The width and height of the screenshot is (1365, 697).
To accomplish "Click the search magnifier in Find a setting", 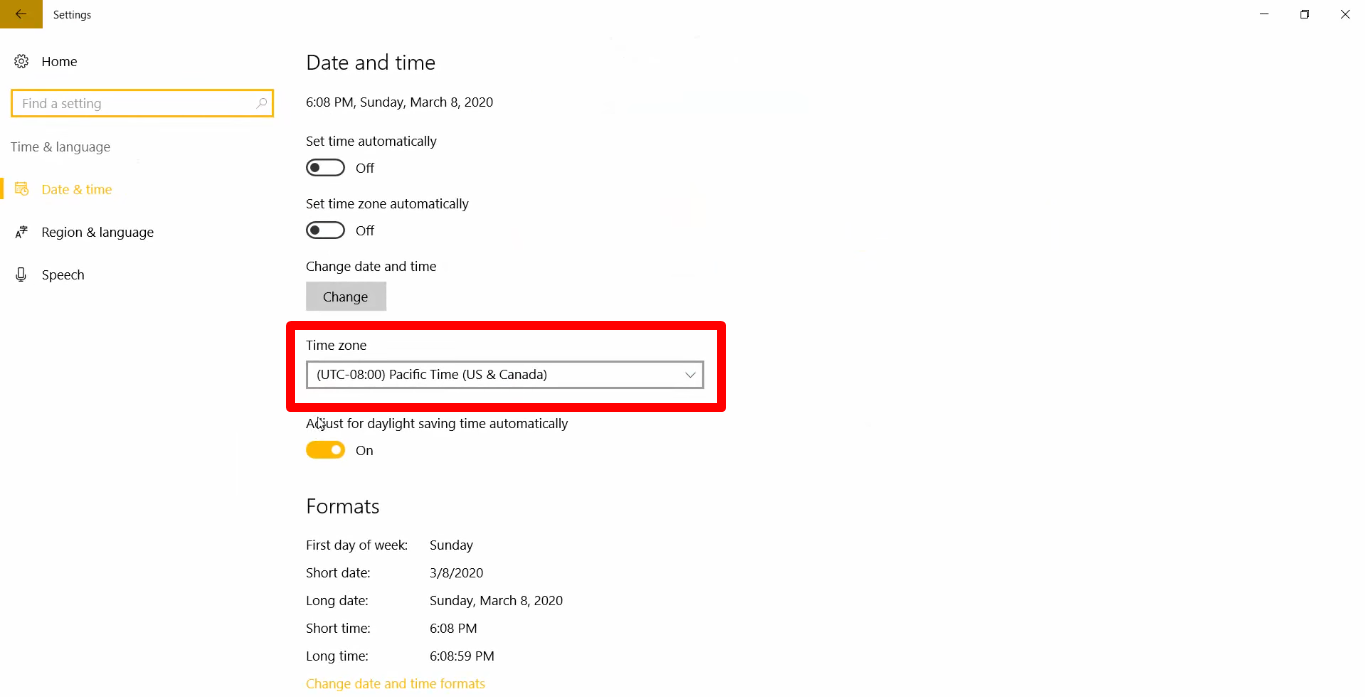I will (259, 103).
